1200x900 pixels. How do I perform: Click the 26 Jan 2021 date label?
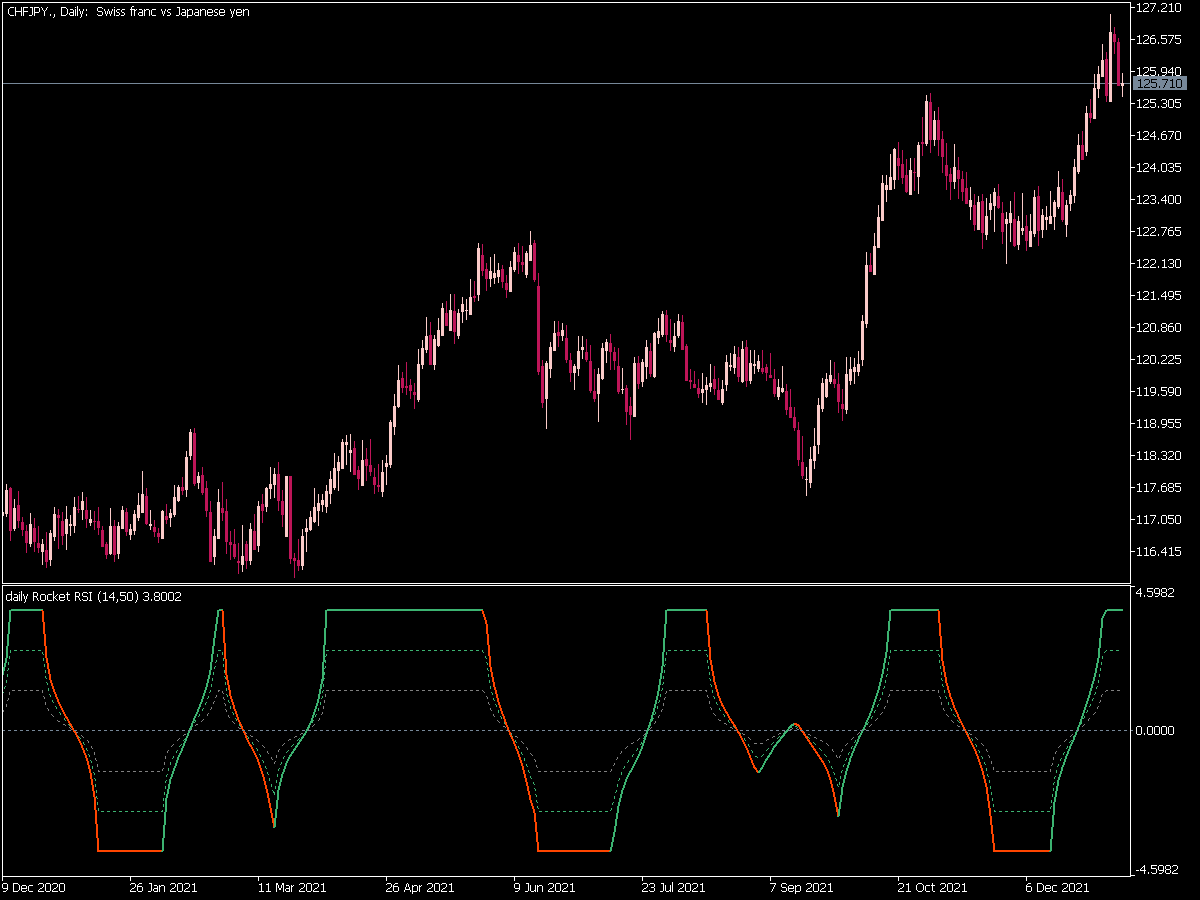point(163,888)
